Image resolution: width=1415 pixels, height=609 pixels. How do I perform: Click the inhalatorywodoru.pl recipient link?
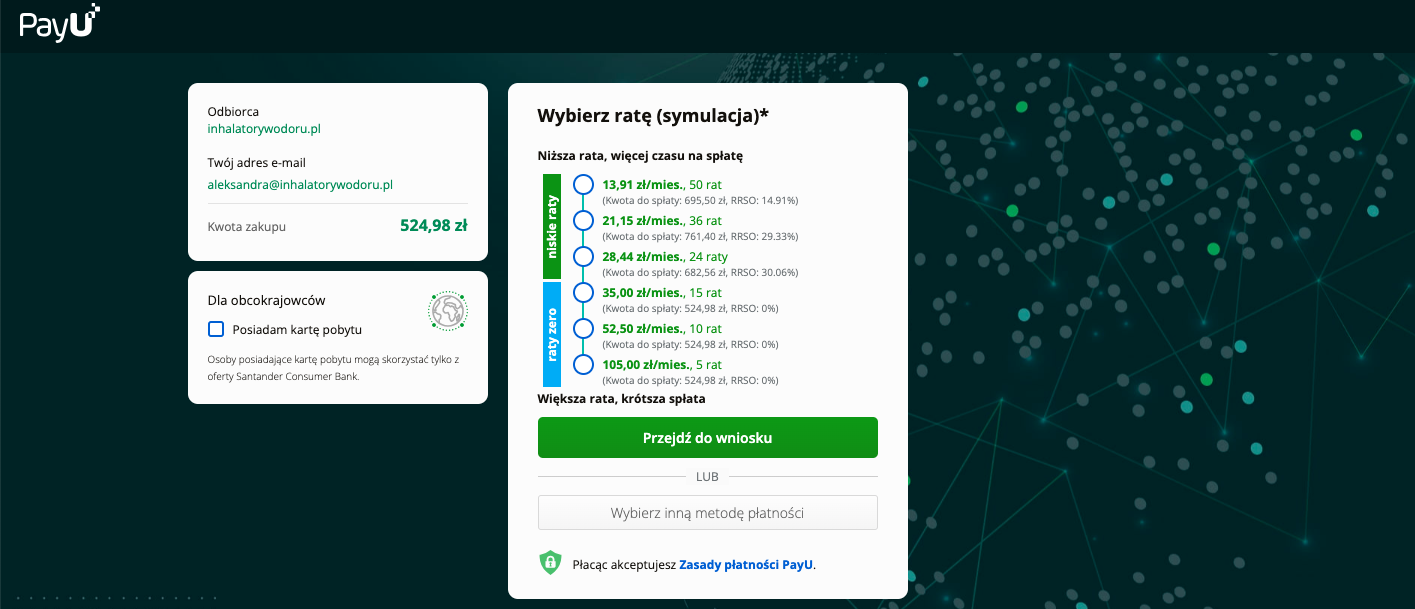pyautogui.click(x=264, y=129)
